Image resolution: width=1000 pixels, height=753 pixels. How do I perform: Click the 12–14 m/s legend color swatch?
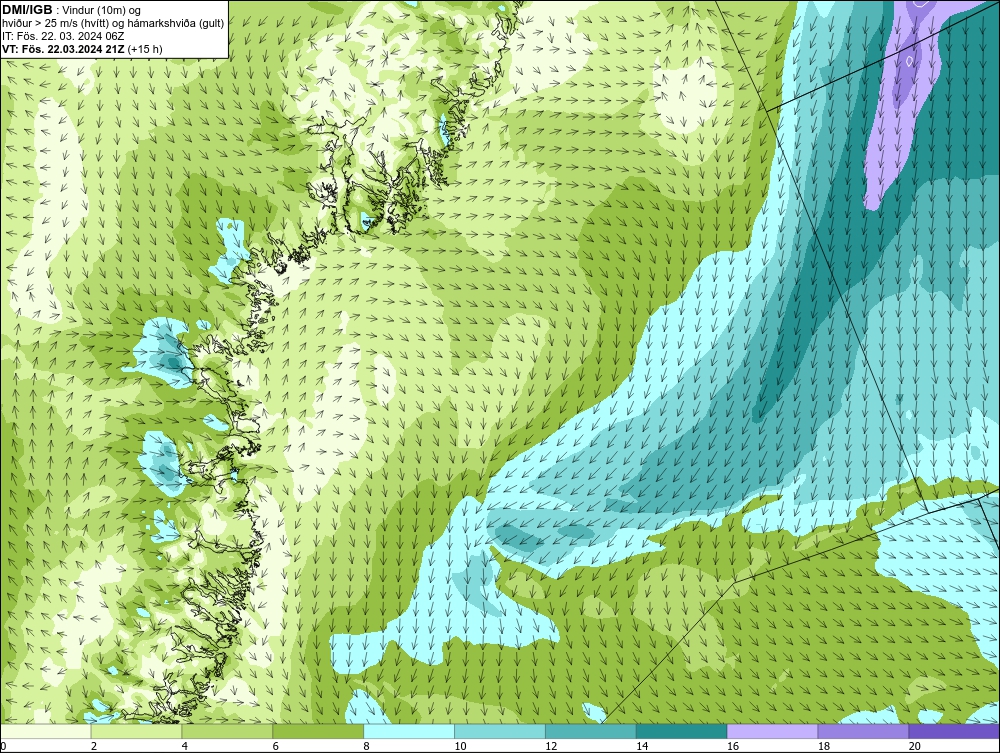coord(591,731)
